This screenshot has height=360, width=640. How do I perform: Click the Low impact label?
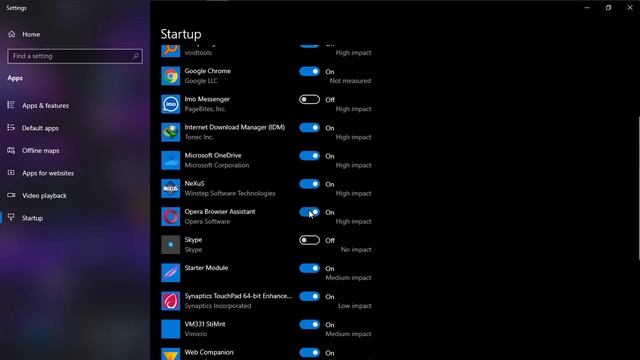(355, 306)
